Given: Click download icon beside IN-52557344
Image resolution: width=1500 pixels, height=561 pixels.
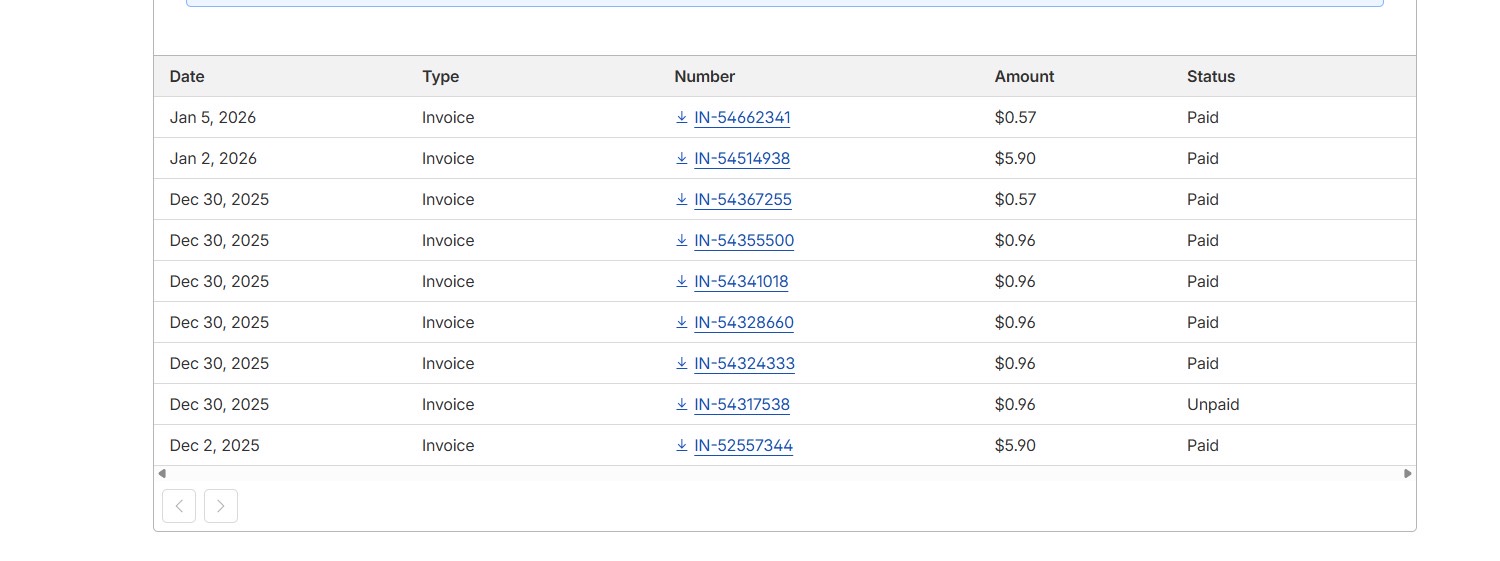Looking at the screenshot, I should tap(682, 446).
